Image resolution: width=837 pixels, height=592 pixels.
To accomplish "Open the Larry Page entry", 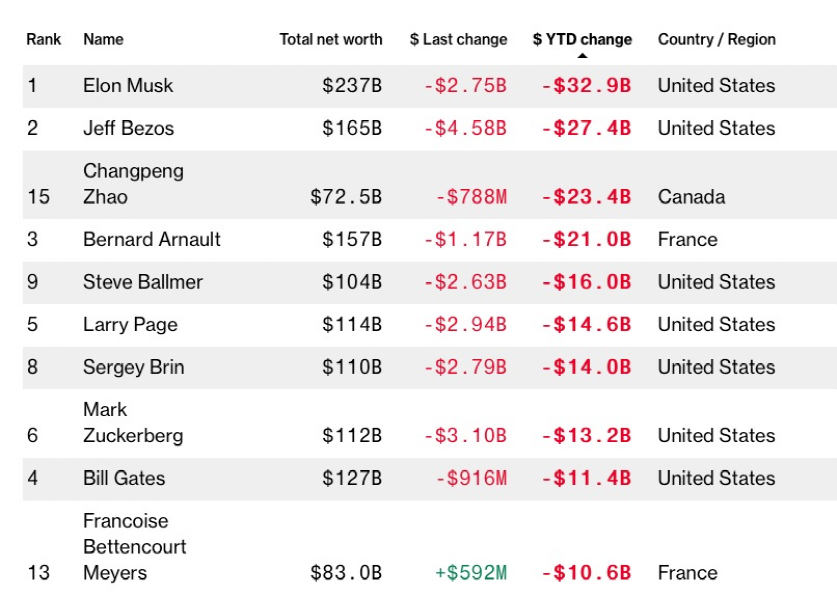I will tap(130, 325).
